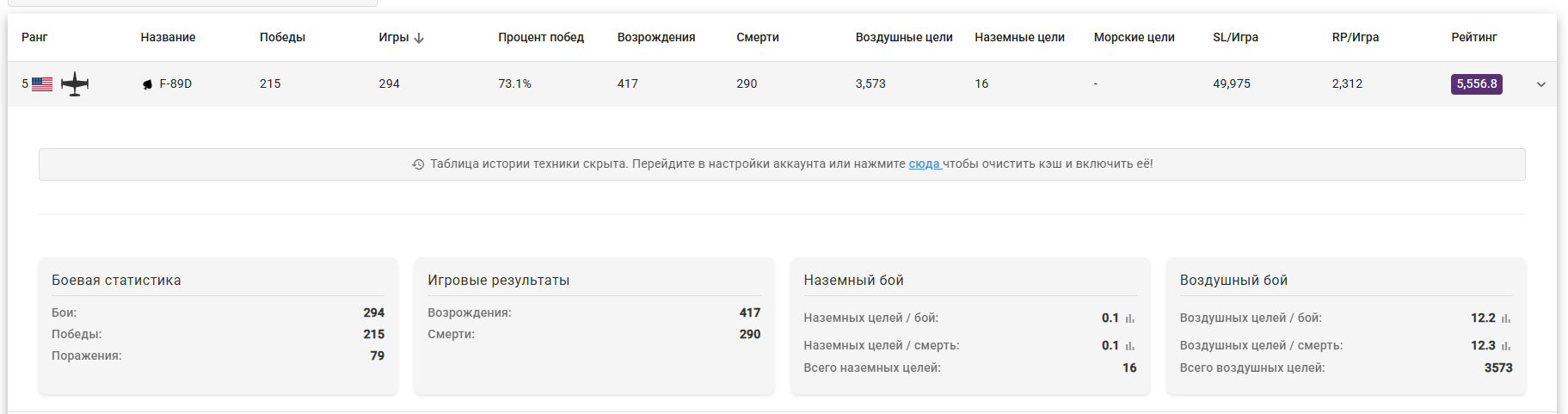The width and height of the screenshot is (1568, 414).
Task: Sort table by Победы column
Action: 282,37
